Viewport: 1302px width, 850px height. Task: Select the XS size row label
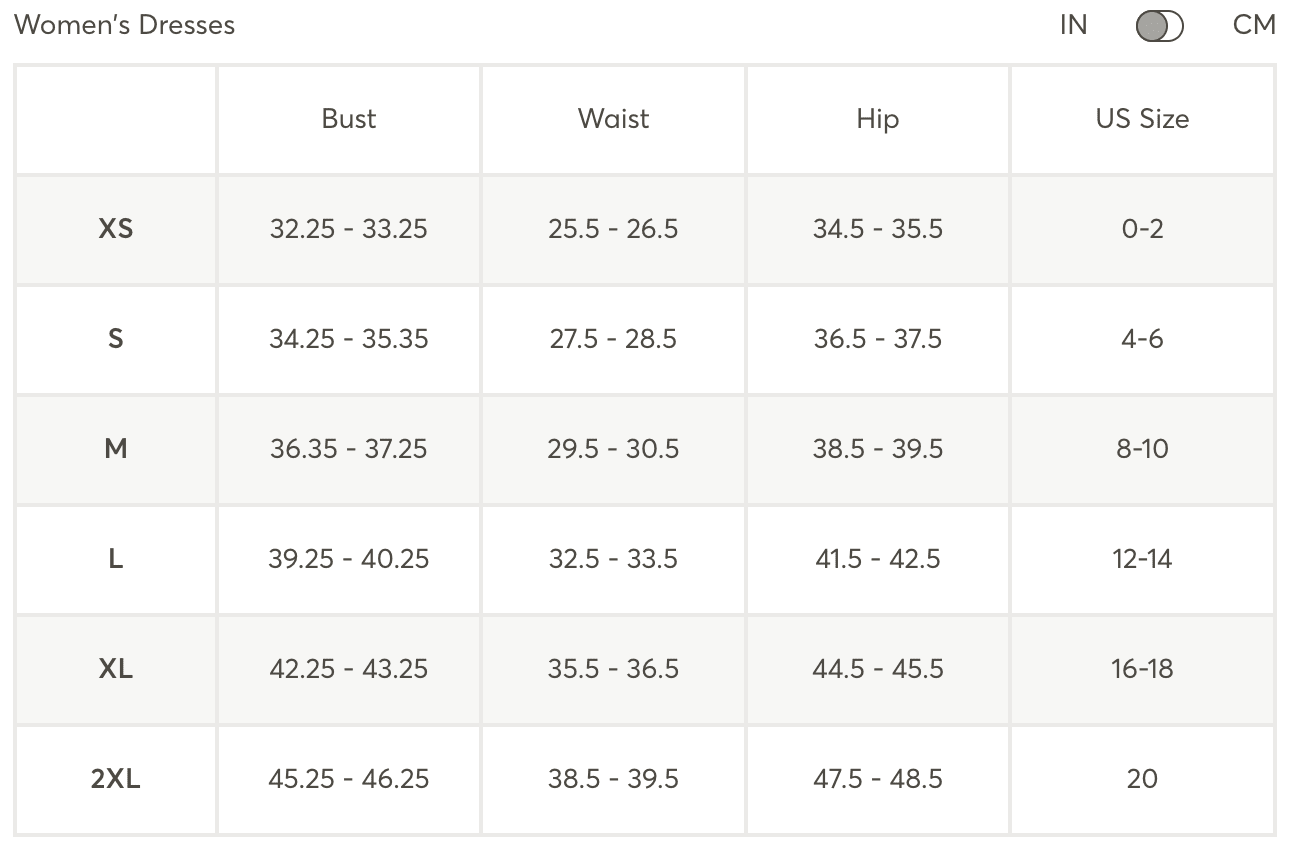point(116,229)
